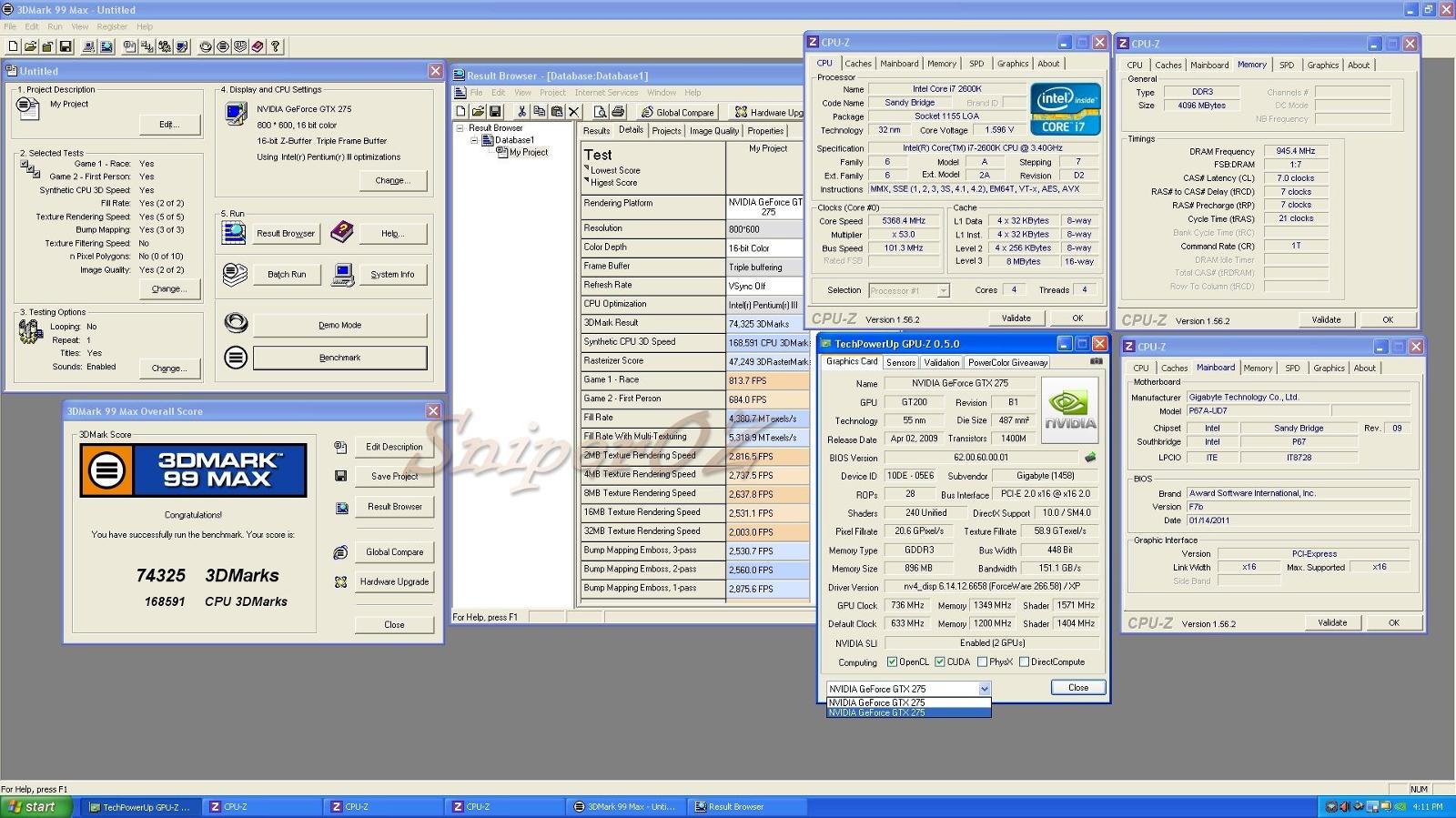Click Open folder icon in 3DMark main toolbar

[30, 46]
